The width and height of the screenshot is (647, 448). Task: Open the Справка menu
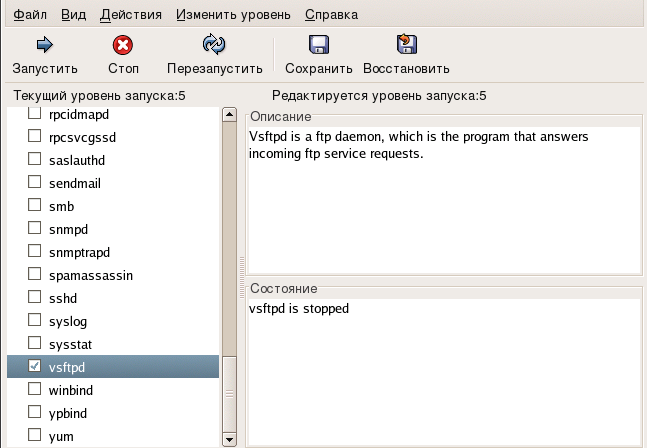click(x=331, y=15)
